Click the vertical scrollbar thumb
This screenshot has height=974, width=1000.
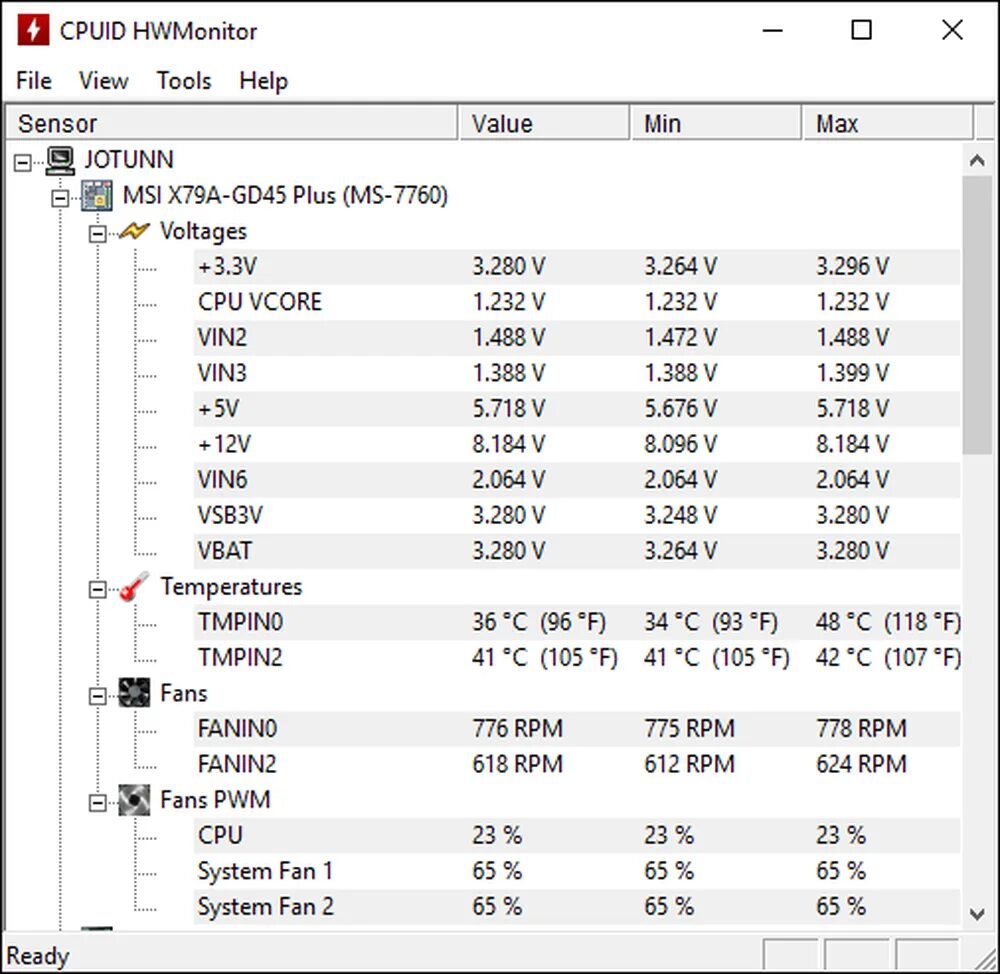977,315
